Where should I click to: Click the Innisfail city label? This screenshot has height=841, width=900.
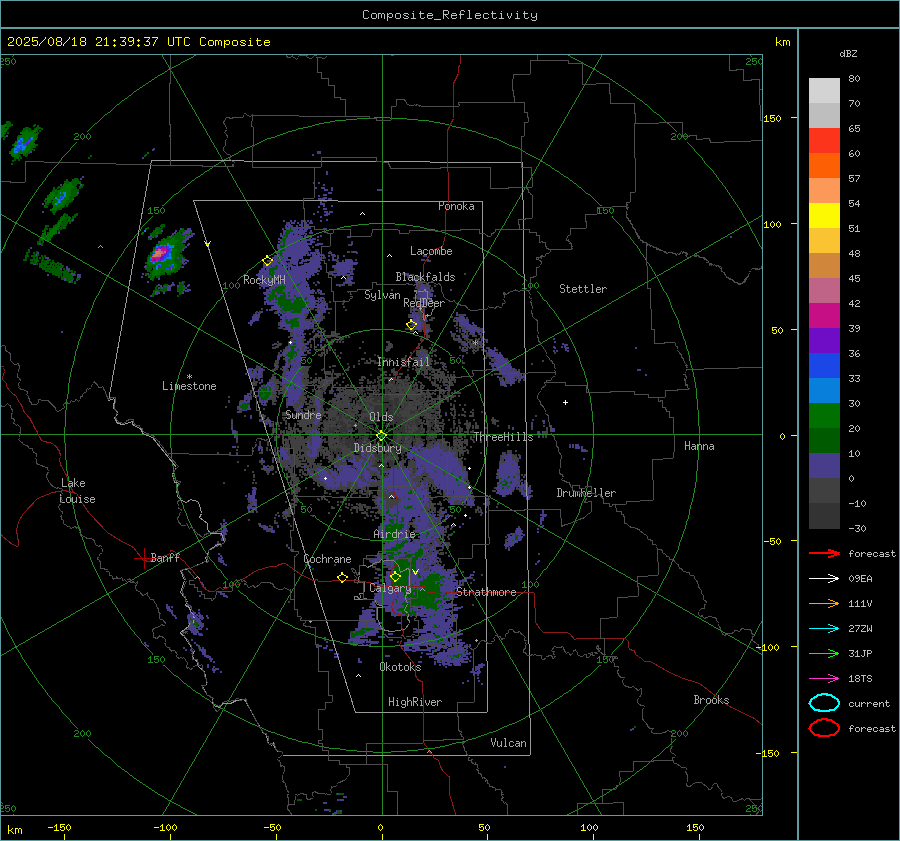pos(403,362)
